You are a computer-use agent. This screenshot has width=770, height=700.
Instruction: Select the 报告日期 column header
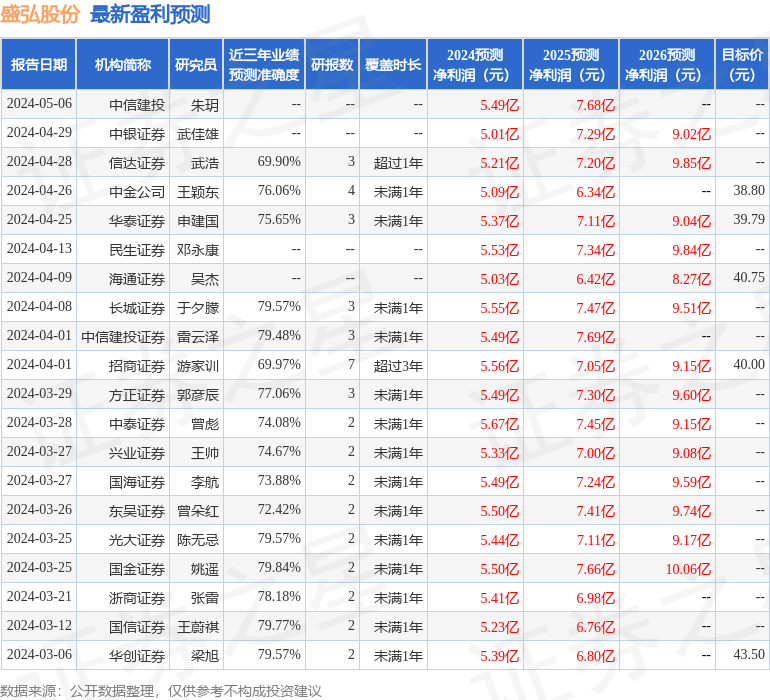tap(39, 64)
